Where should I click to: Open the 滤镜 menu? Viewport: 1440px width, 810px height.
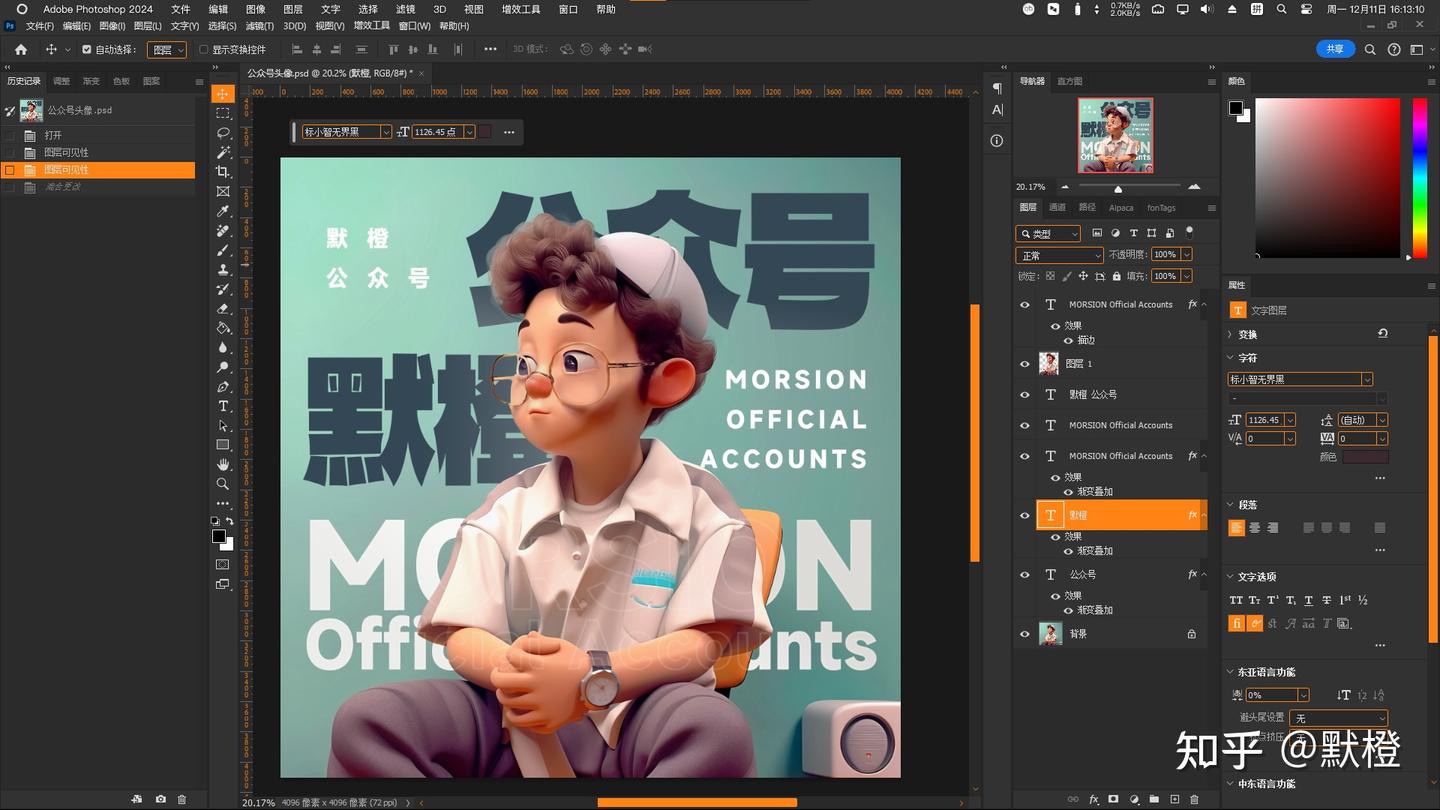click(x=404, y=9)
